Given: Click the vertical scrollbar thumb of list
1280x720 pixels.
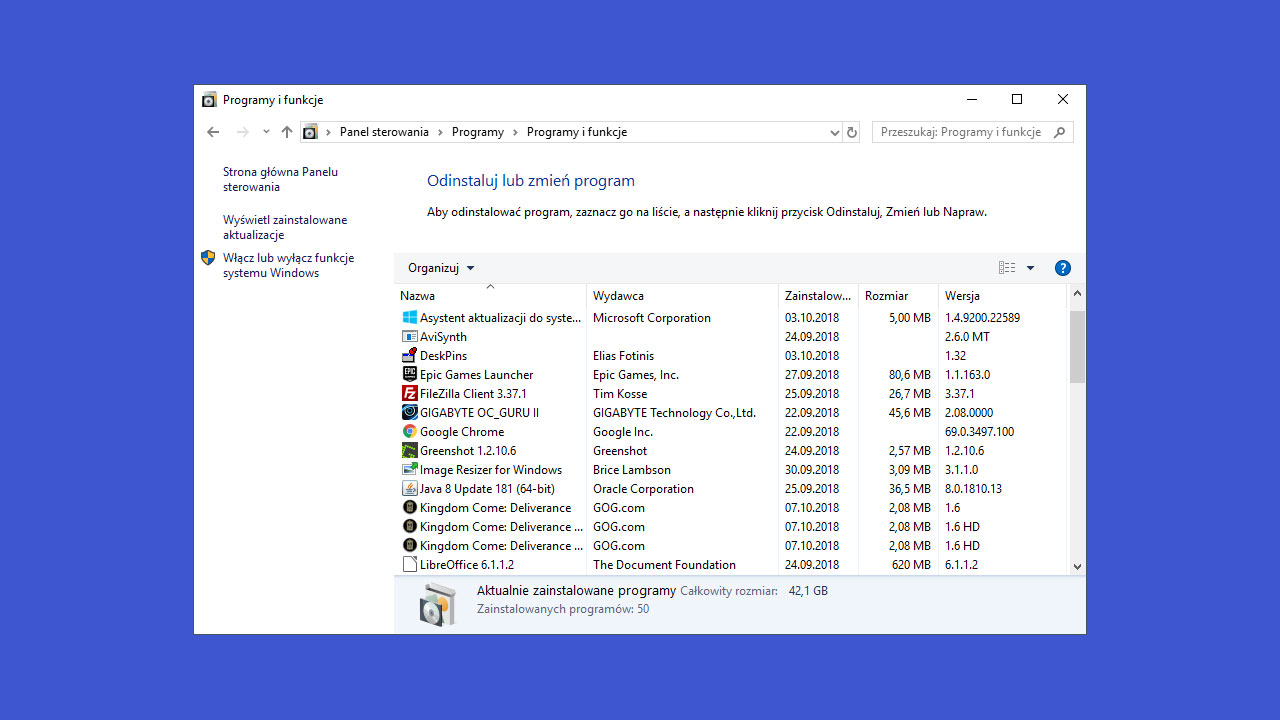Looking at the screenshot, I should coord(1077,346).
